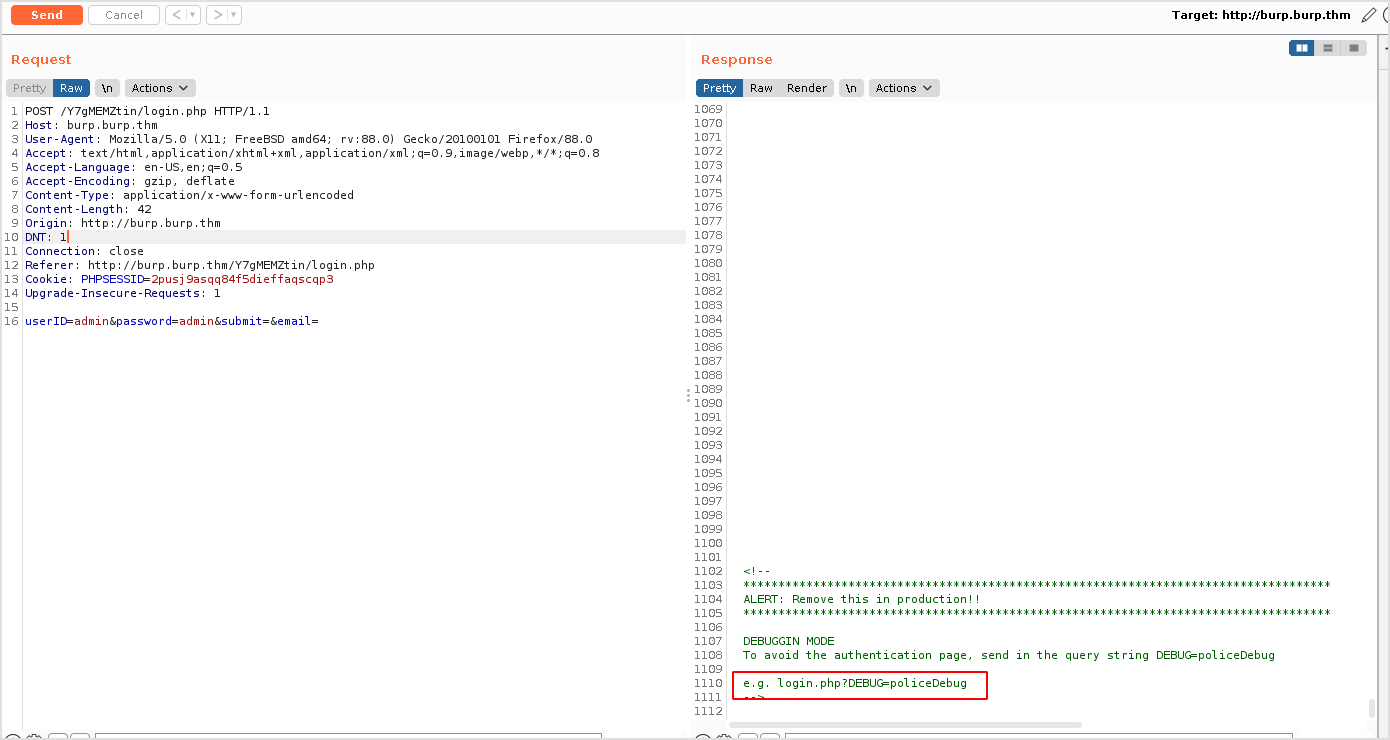Click the Referer header line
The height and width of the screenshot is (740, 1390).
click(200, 265)
